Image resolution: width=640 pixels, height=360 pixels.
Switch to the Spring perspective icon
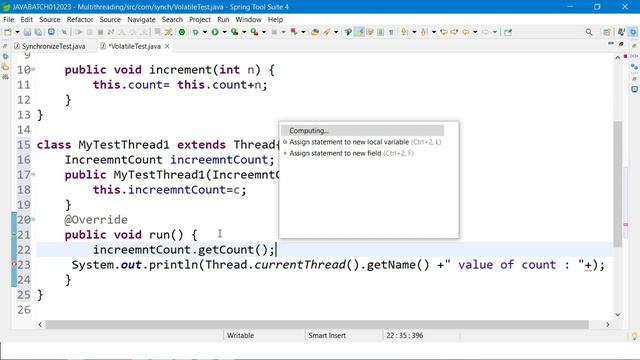(x=633, y=32)
